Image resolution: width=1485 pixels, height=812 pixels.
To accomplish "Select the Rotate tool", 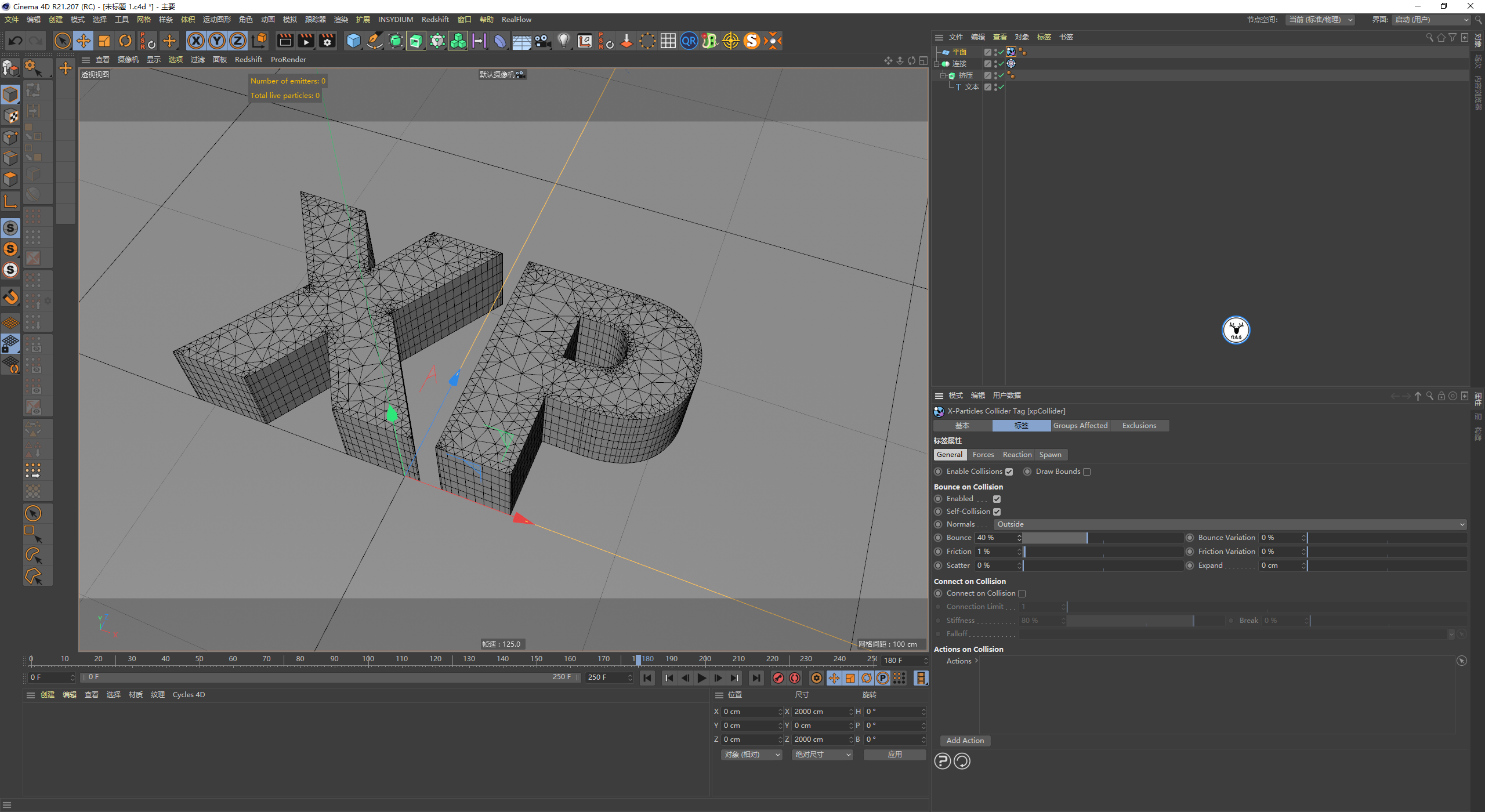I will [x=125, y=41].
